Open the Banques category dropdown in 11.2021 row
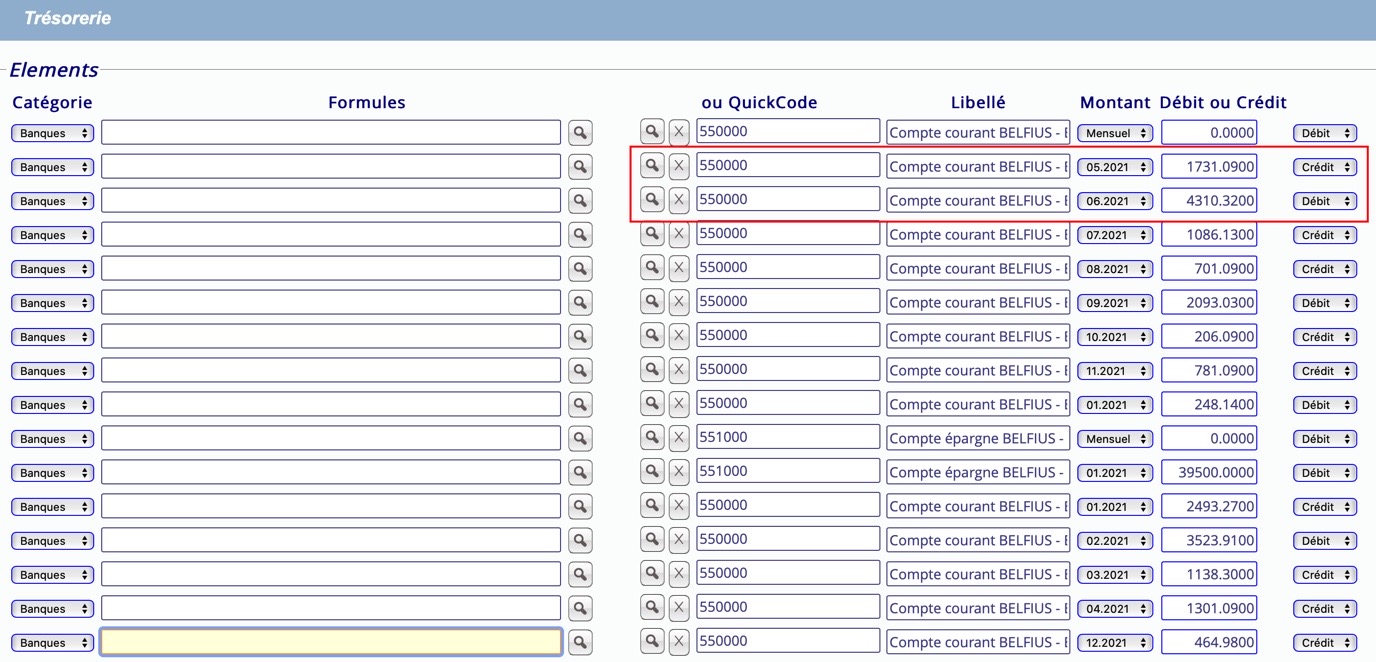This screenshot has width=1376, height=662. pyautogui.click(x=53, y=371)
